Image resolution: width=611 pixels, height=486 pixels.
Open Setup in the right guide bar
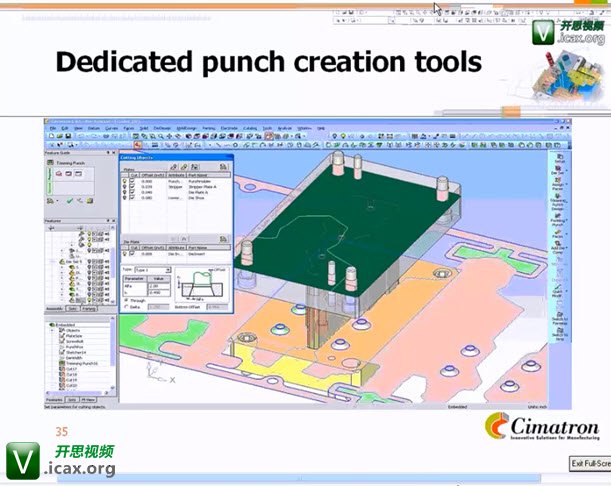pyautogui.click(x=559, y=158)
